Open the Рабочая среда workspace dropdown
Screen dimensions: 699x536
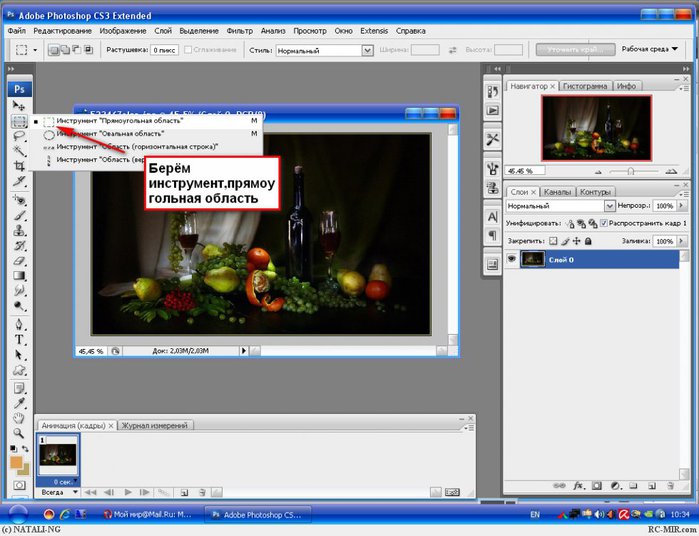coord(650,49)
